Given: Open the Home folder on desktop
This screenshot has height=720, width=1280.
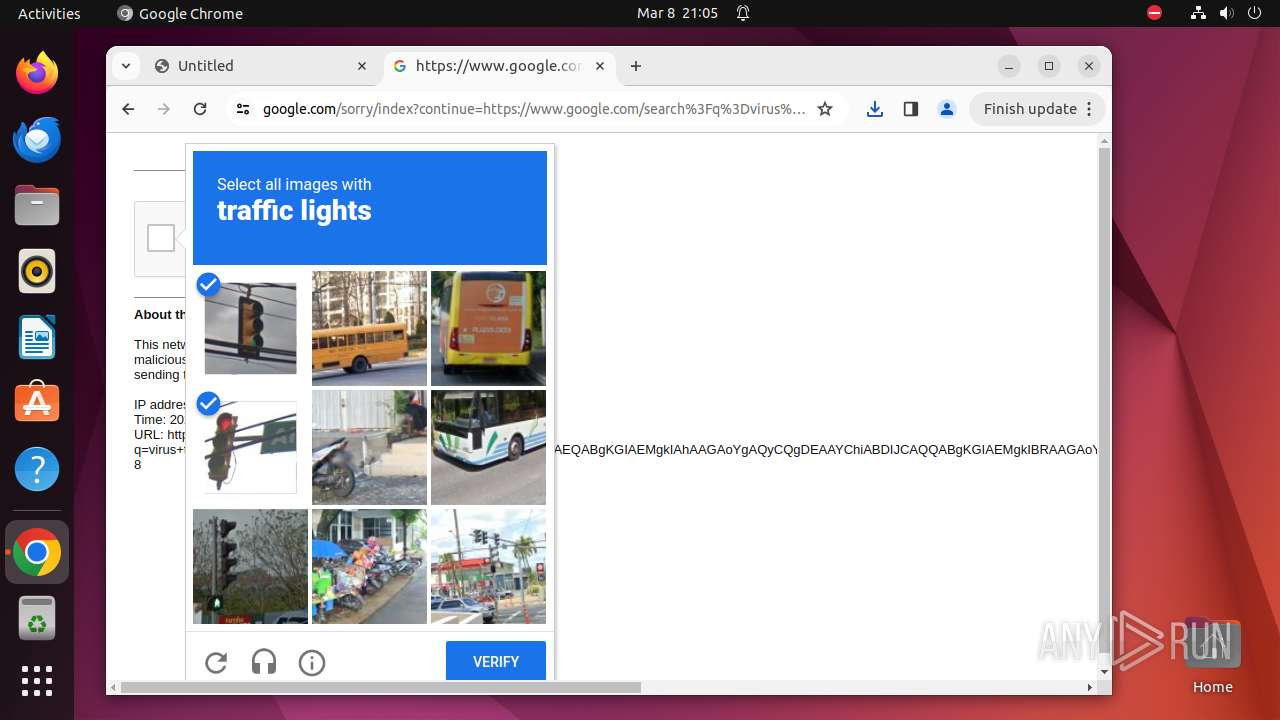Looking at the screenshot, I should (x=1212, y=655).
